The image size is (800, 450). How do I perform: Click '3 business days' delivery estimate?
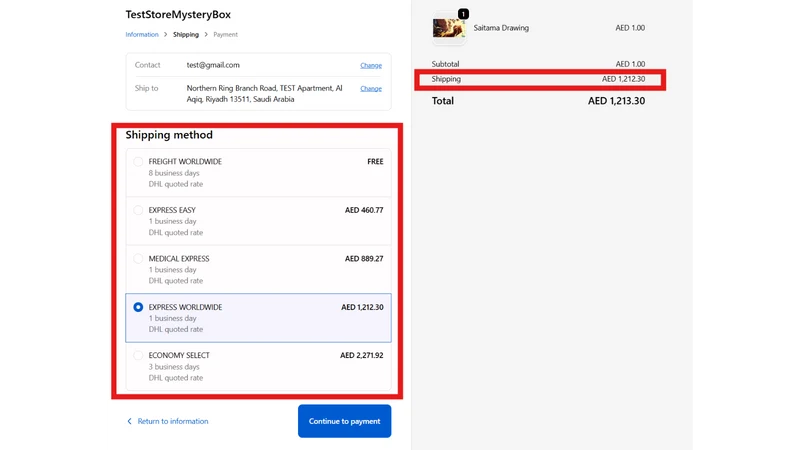(x=174, y=367)
